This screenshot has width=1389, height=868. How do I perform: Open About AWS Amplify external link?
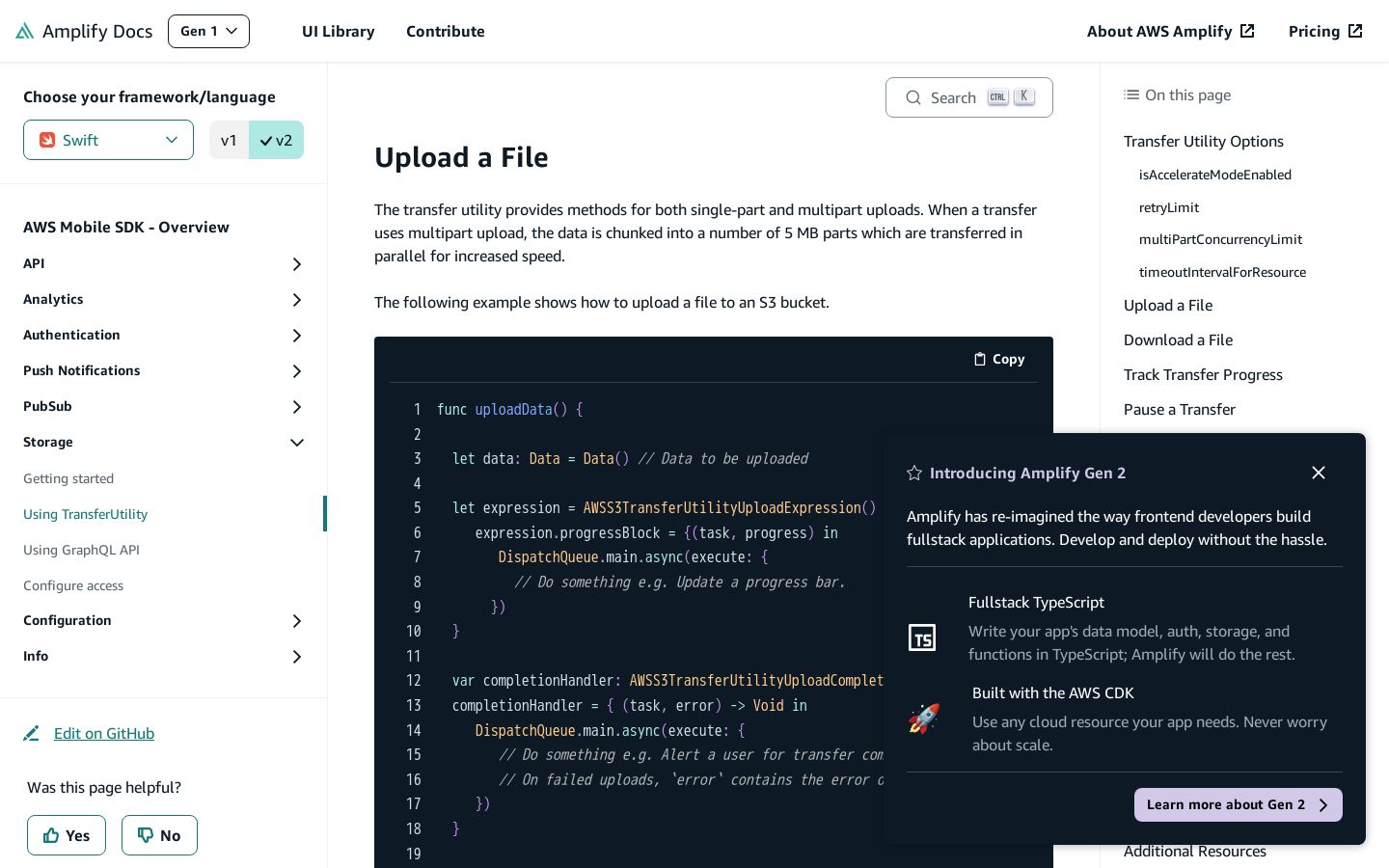[1171, 31]
